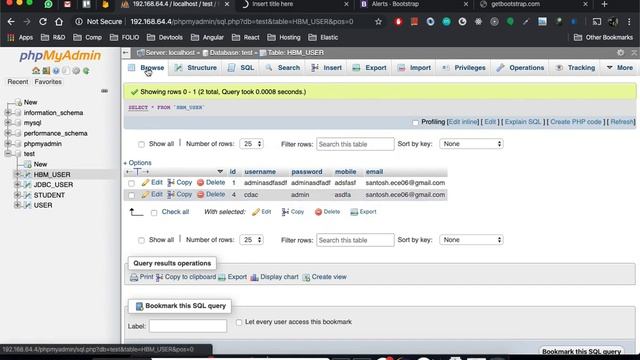Export query results from operations box
This screenshot has width=640, height=360.
(232, 277)
